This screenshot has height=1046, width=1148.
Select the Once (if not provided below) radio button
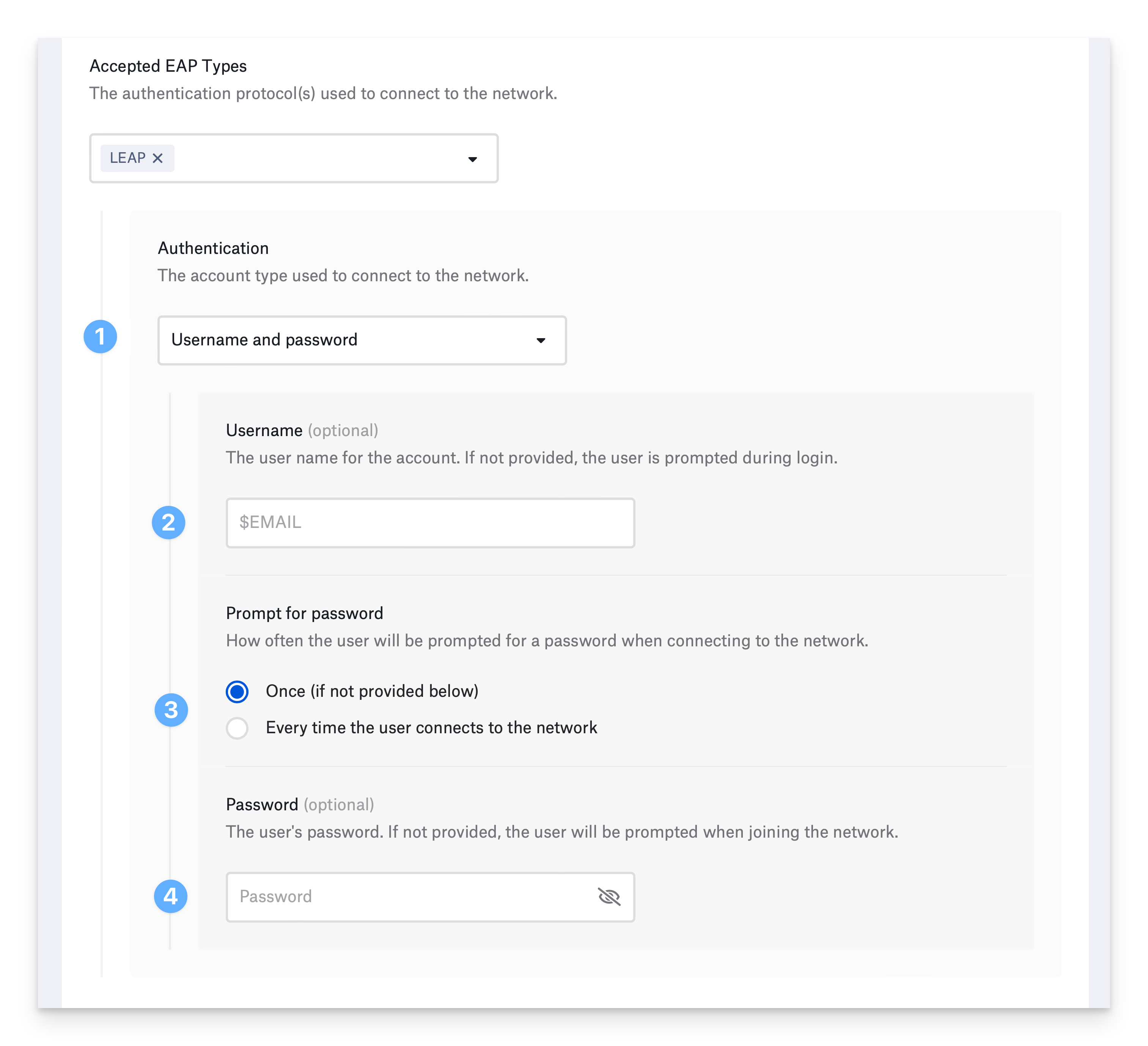point(237,692)
